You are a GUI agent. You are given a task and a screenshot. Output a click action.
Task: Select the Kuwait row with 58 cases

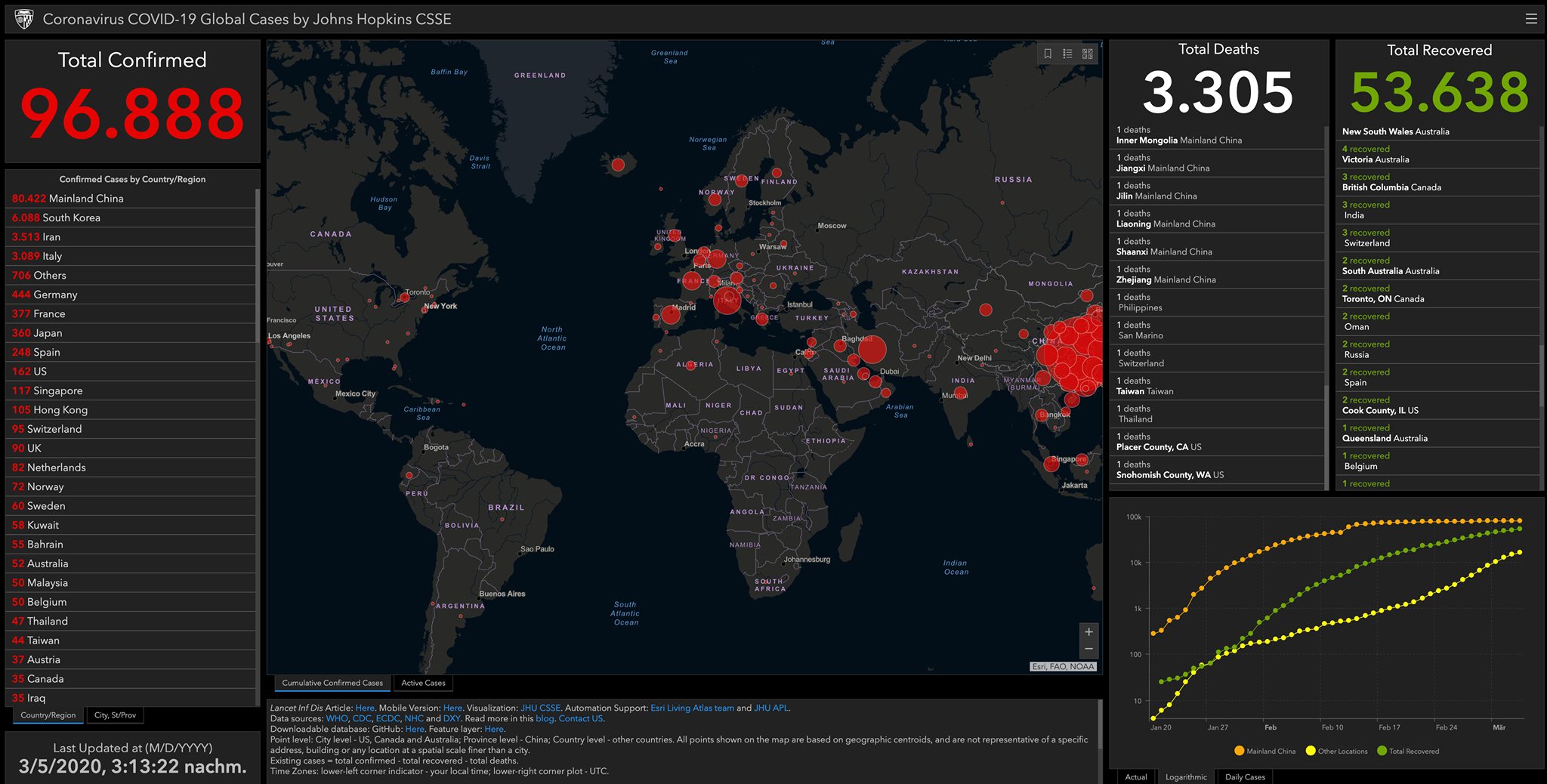[131, 525]
